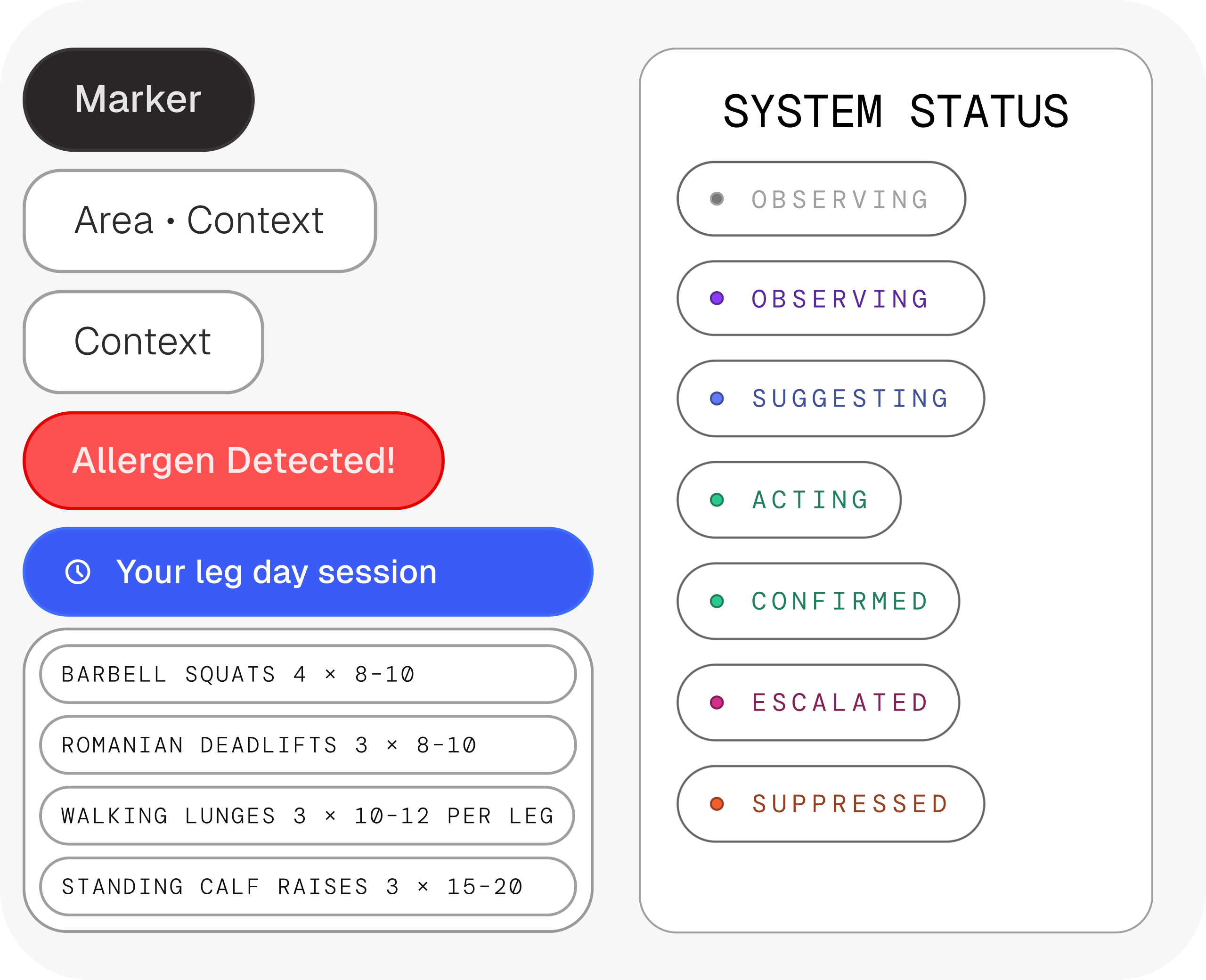Image resolution: width=1206 pixels, height=980 pixels.
Task: Select Romanian Deadlifts 3 × 8-10 row
Action: click(x=308, y=744)
